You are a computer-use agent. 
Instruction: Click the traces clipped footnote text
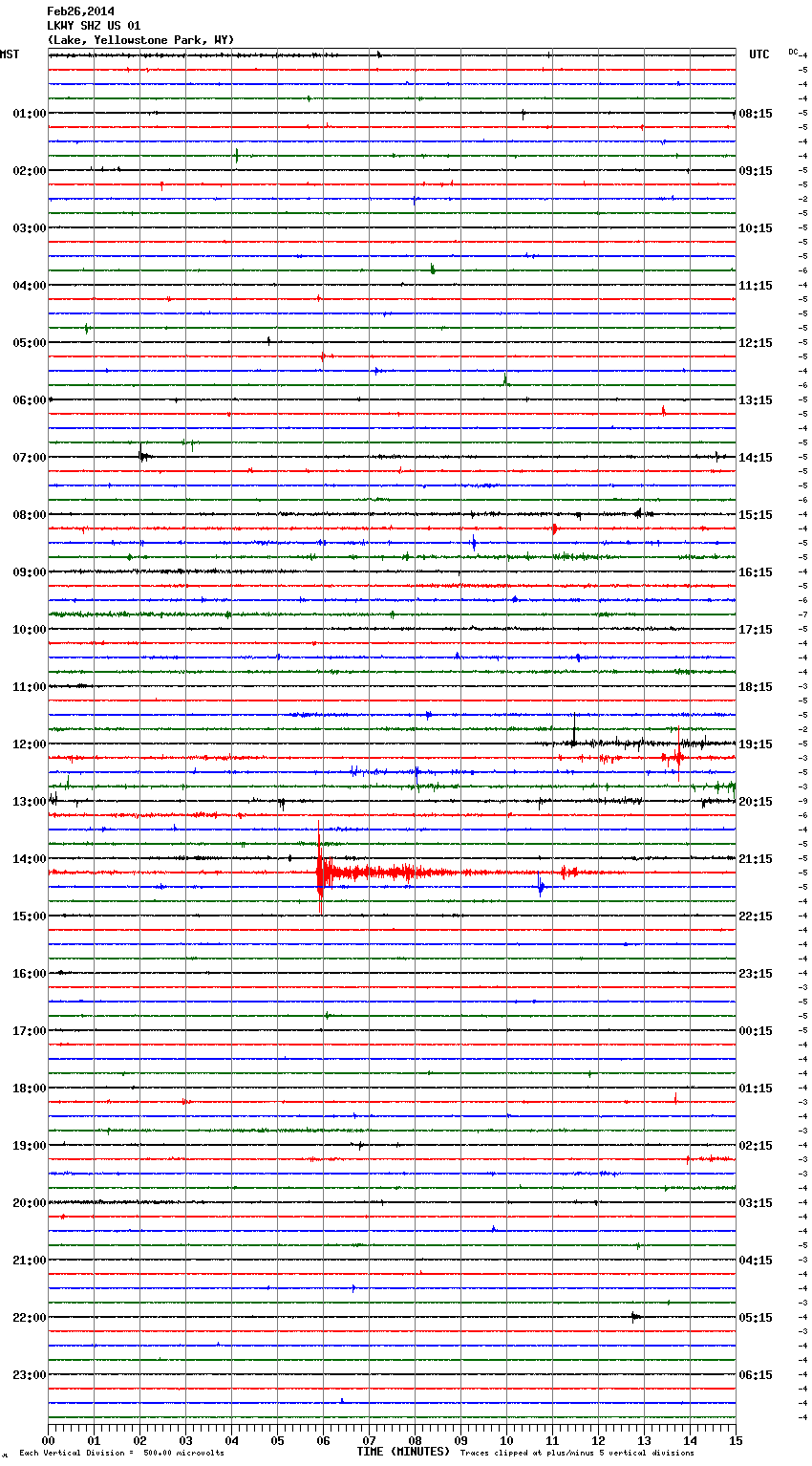click(x=577, y=1454)
